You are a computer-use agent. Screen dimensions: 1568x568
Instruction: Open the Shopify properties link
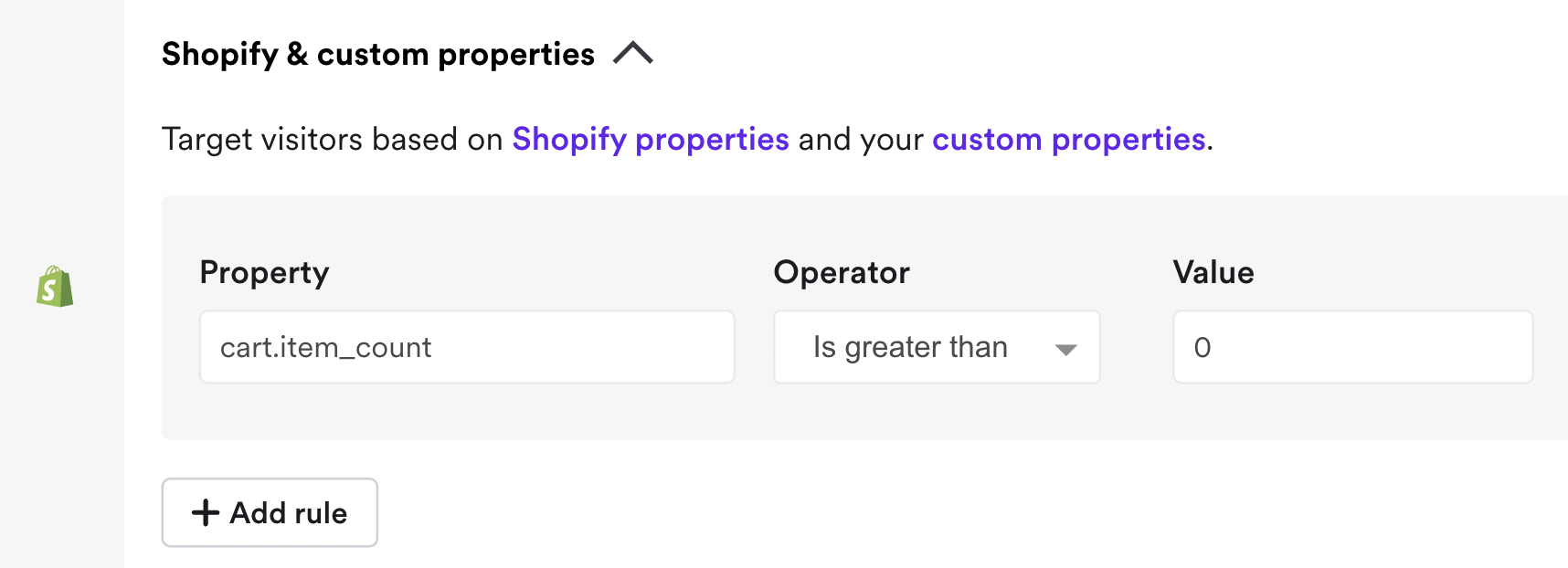[x=650, y=140]
